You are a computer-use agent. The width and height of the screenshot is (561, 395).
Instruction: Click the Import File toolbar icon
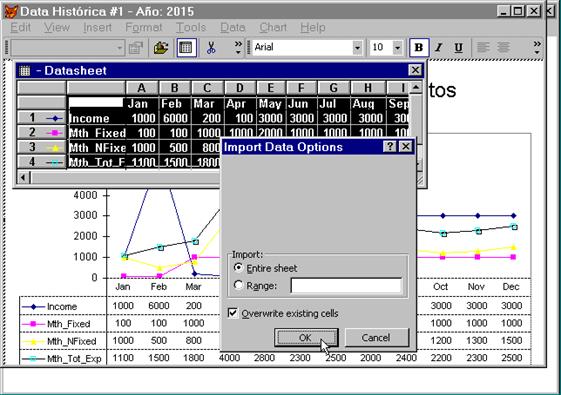coord(161,48)
